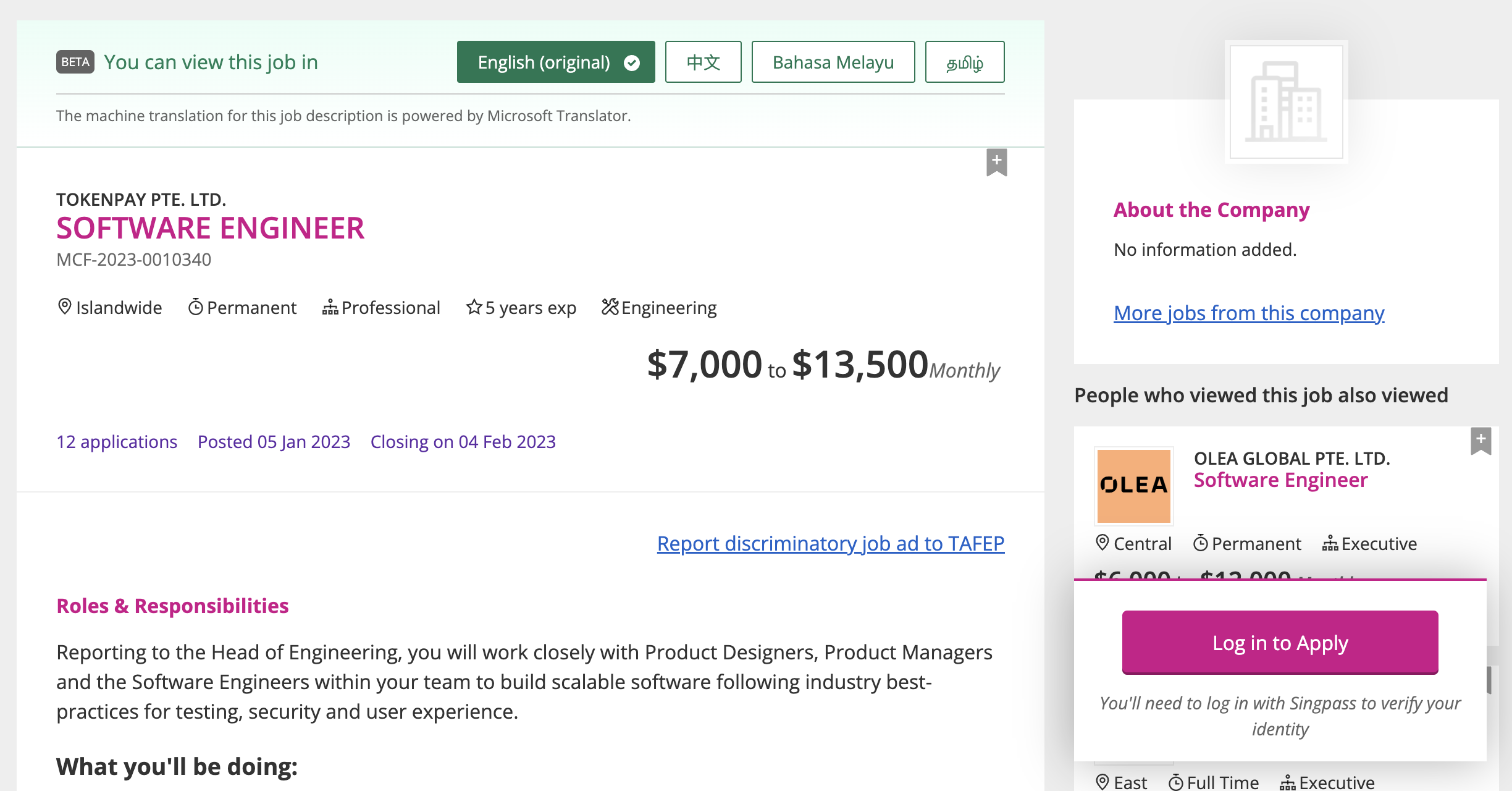
Task: Bookmark the OLEA Global job card
Action: coord(1480,441)
